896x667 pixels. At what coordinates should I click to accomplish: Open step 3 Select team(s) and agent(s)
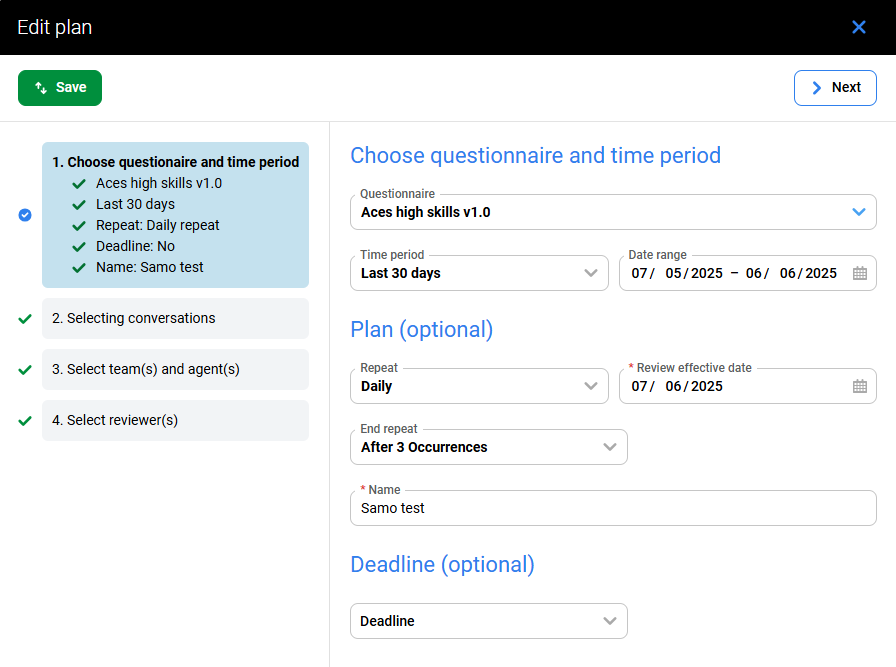[175, 370]
